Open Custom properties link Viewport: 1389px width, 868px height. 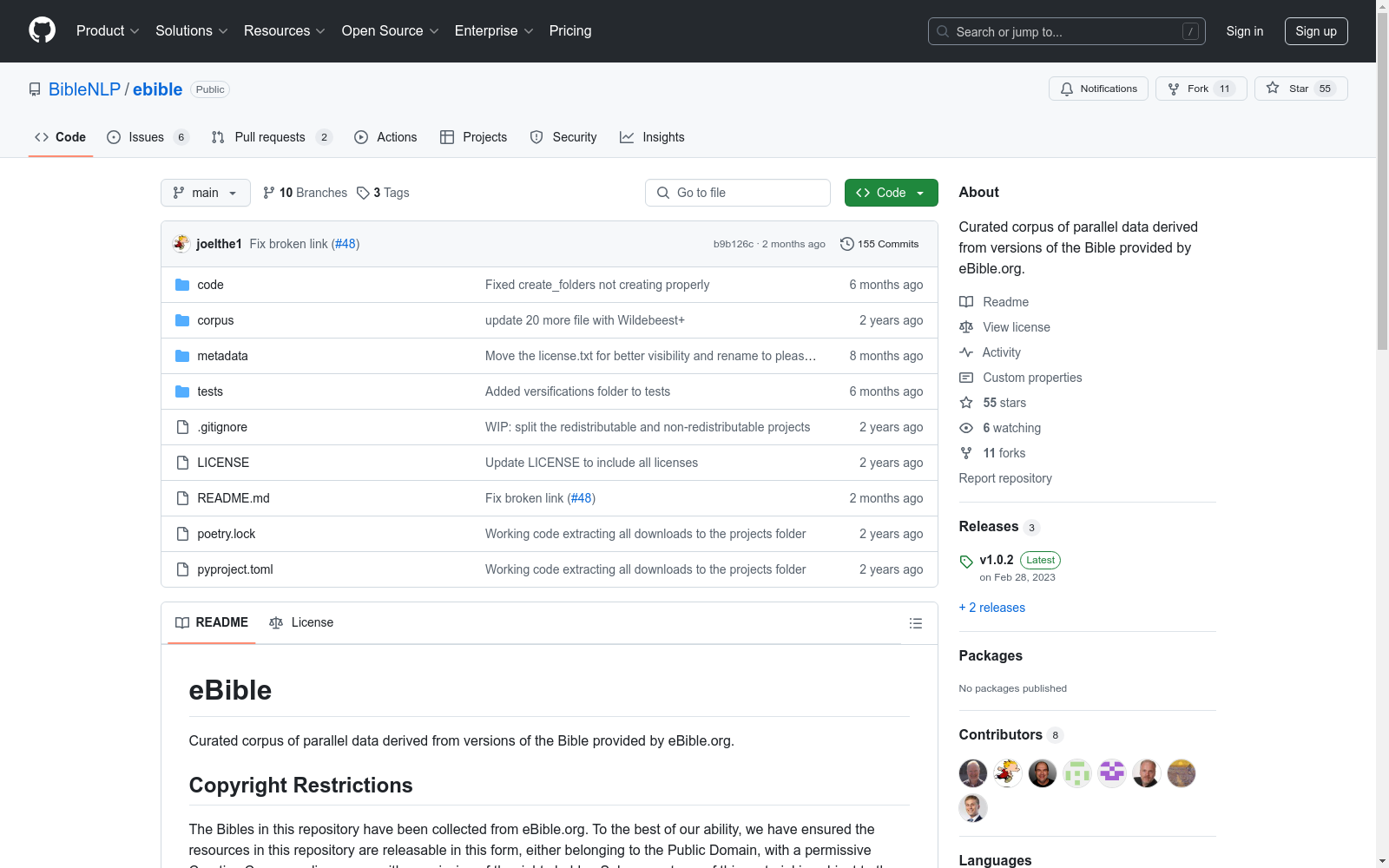[1021, 378]
